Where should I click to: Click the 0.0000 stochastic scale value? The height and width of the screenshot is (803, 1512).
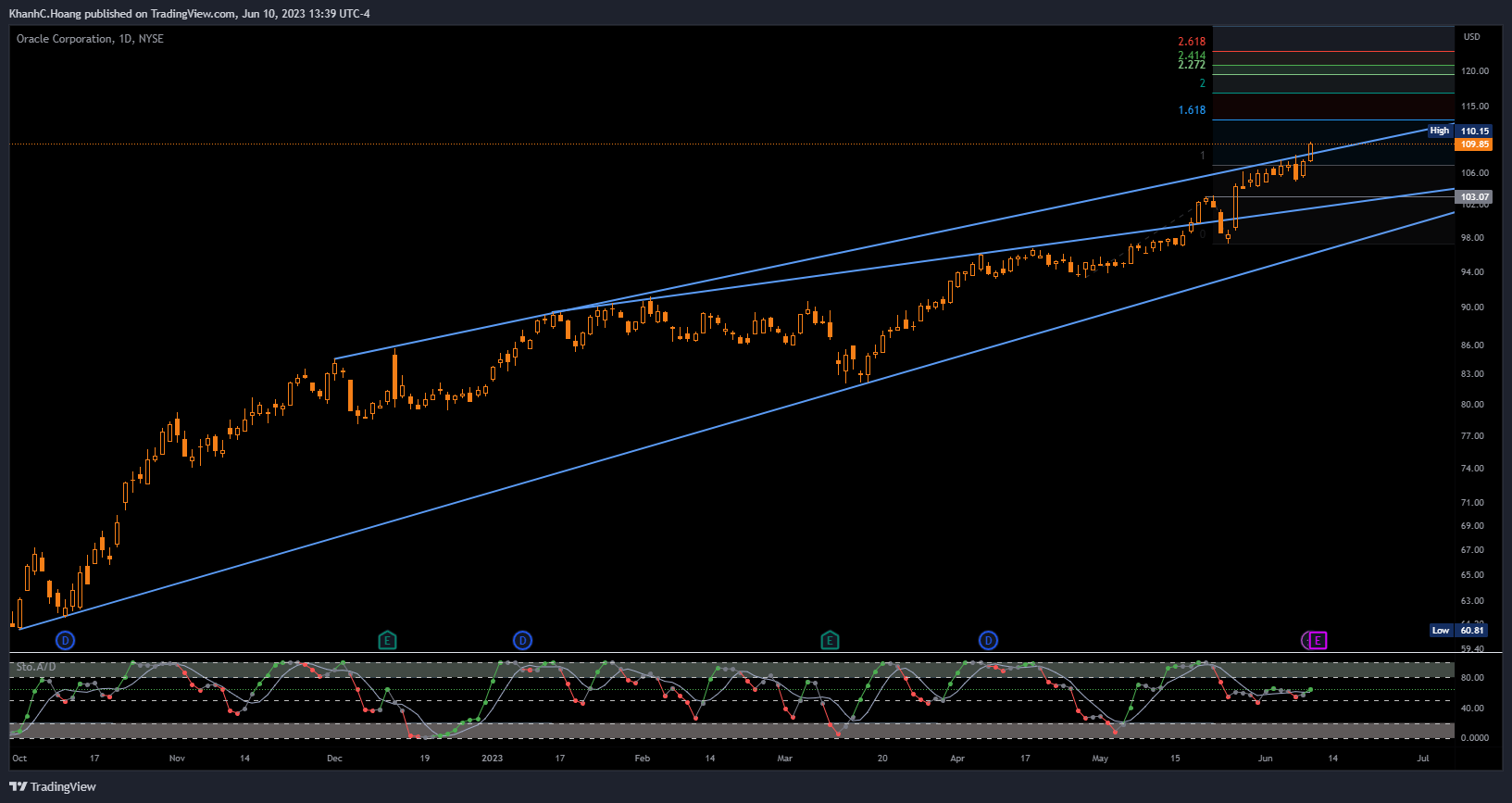point(1475,738)
